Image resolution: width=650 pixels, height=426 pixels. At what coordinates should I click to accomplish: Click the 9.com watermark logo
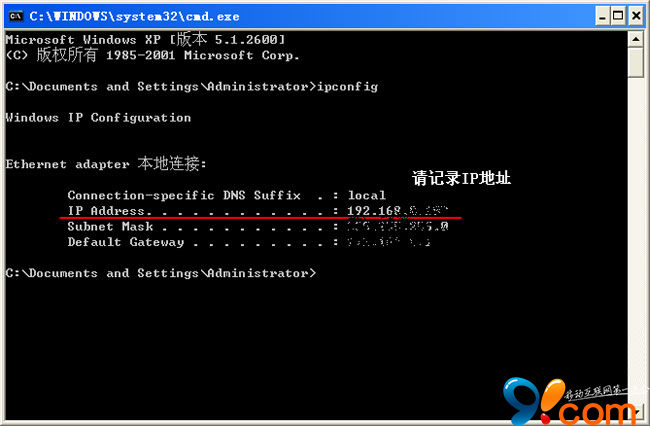572,401
